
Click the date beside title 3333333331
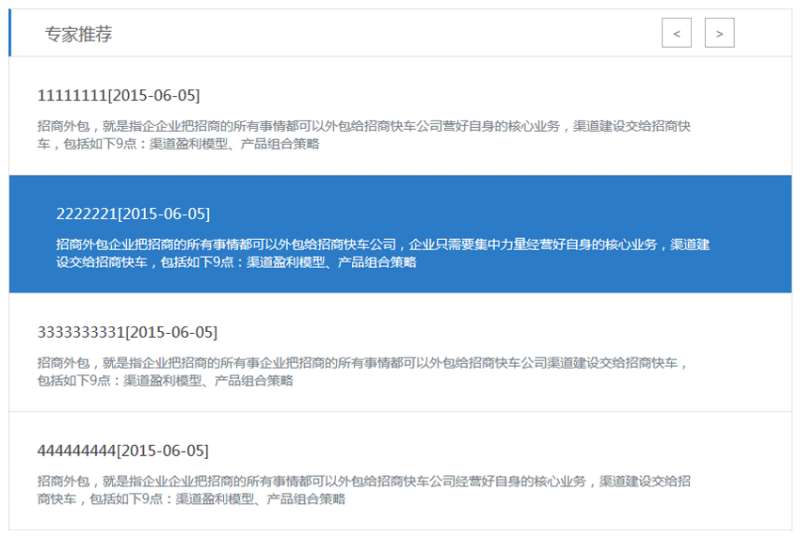(x=171, y=332)
